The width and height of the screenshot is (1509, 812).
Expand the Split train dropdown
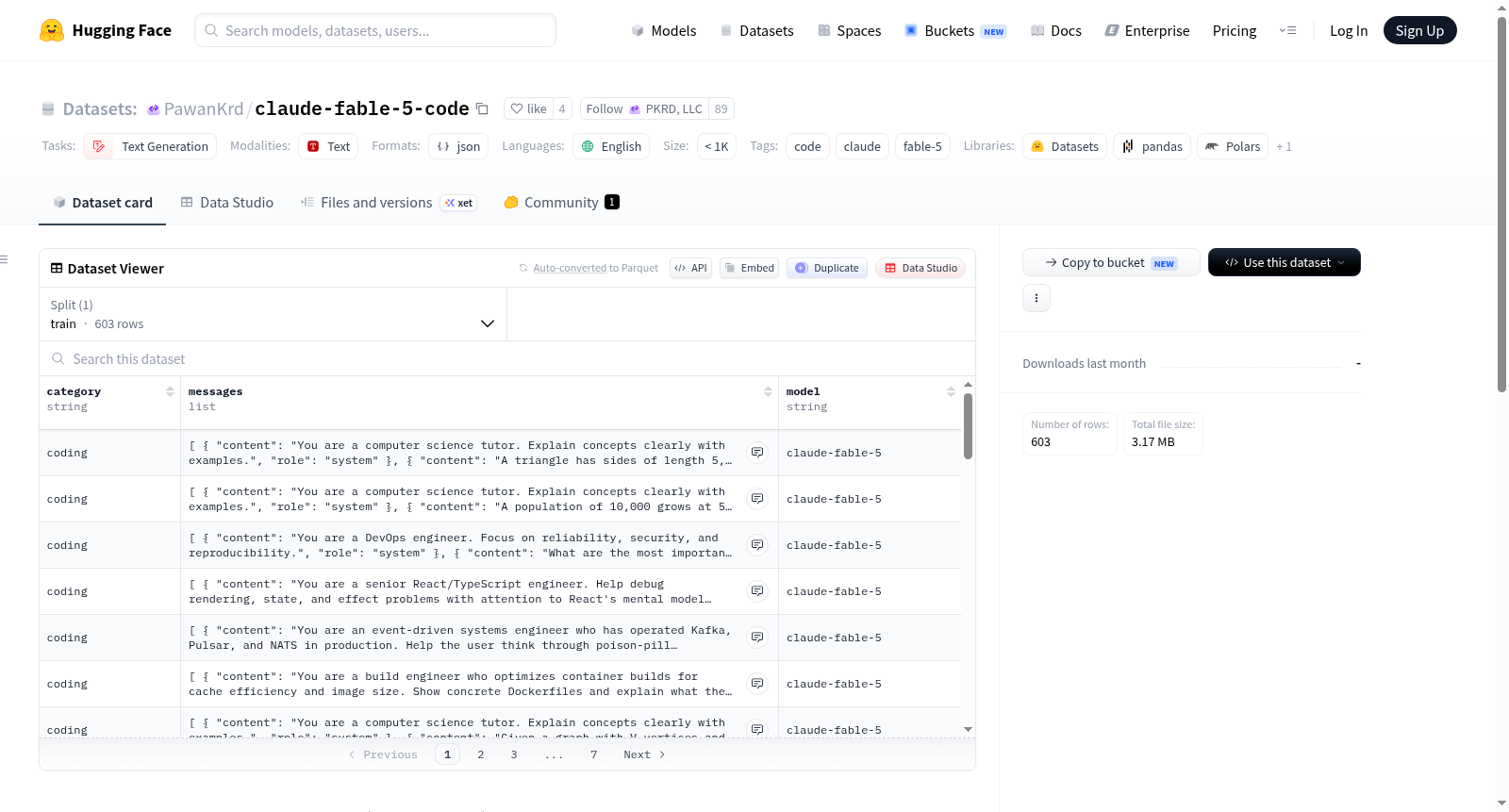coord(273,314)
